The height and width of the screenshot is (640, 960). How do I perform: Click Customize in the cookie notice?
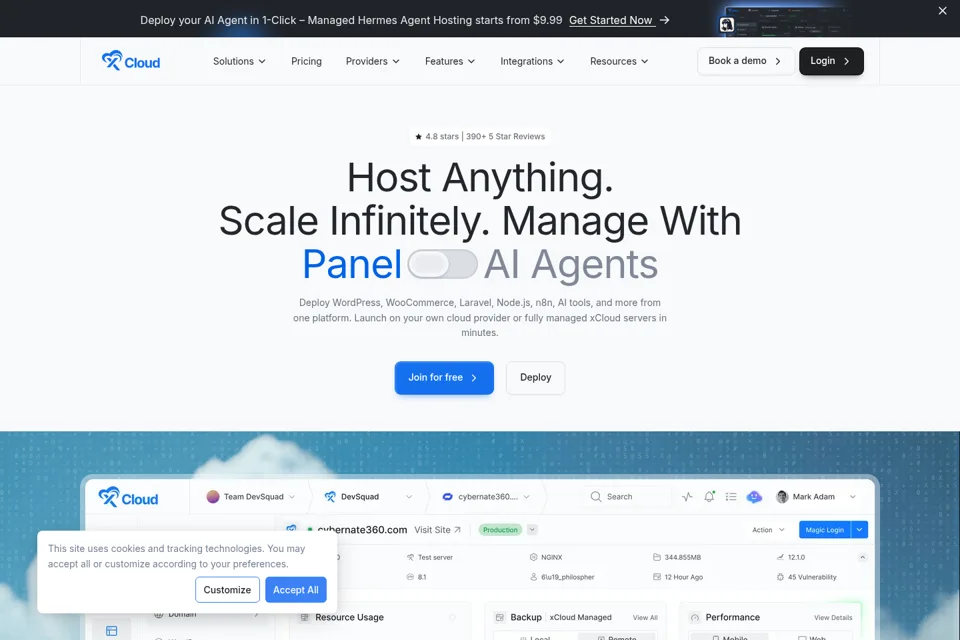click(227, 590)
